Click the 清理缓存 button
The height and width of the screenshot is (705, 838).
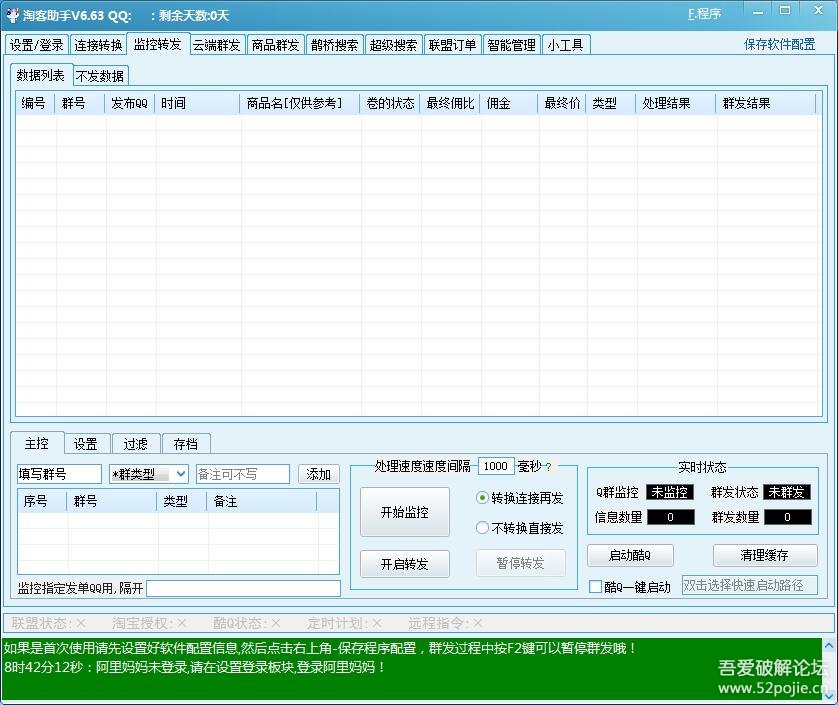point(765,555)
